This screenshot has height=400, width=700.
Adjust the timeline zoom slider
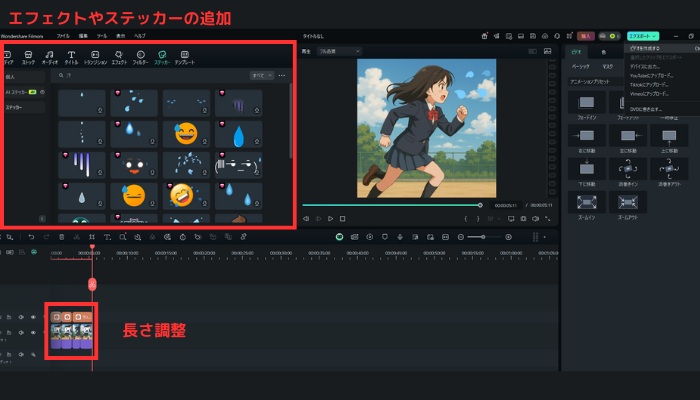(483, 237)
